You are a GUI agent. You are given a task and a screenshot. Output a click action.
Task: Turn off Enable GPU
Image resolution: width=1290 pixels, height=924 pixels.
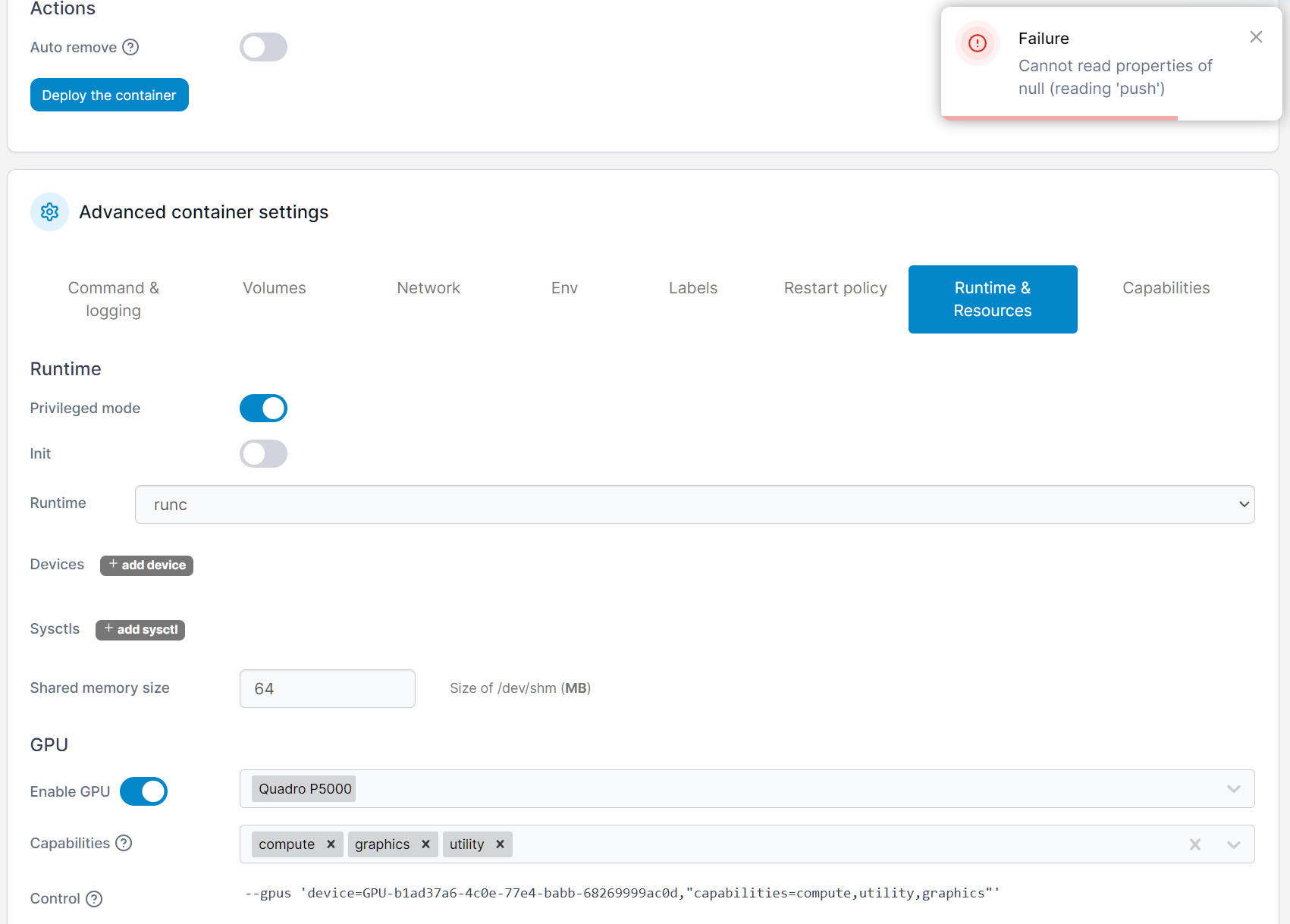coord(143,791)
